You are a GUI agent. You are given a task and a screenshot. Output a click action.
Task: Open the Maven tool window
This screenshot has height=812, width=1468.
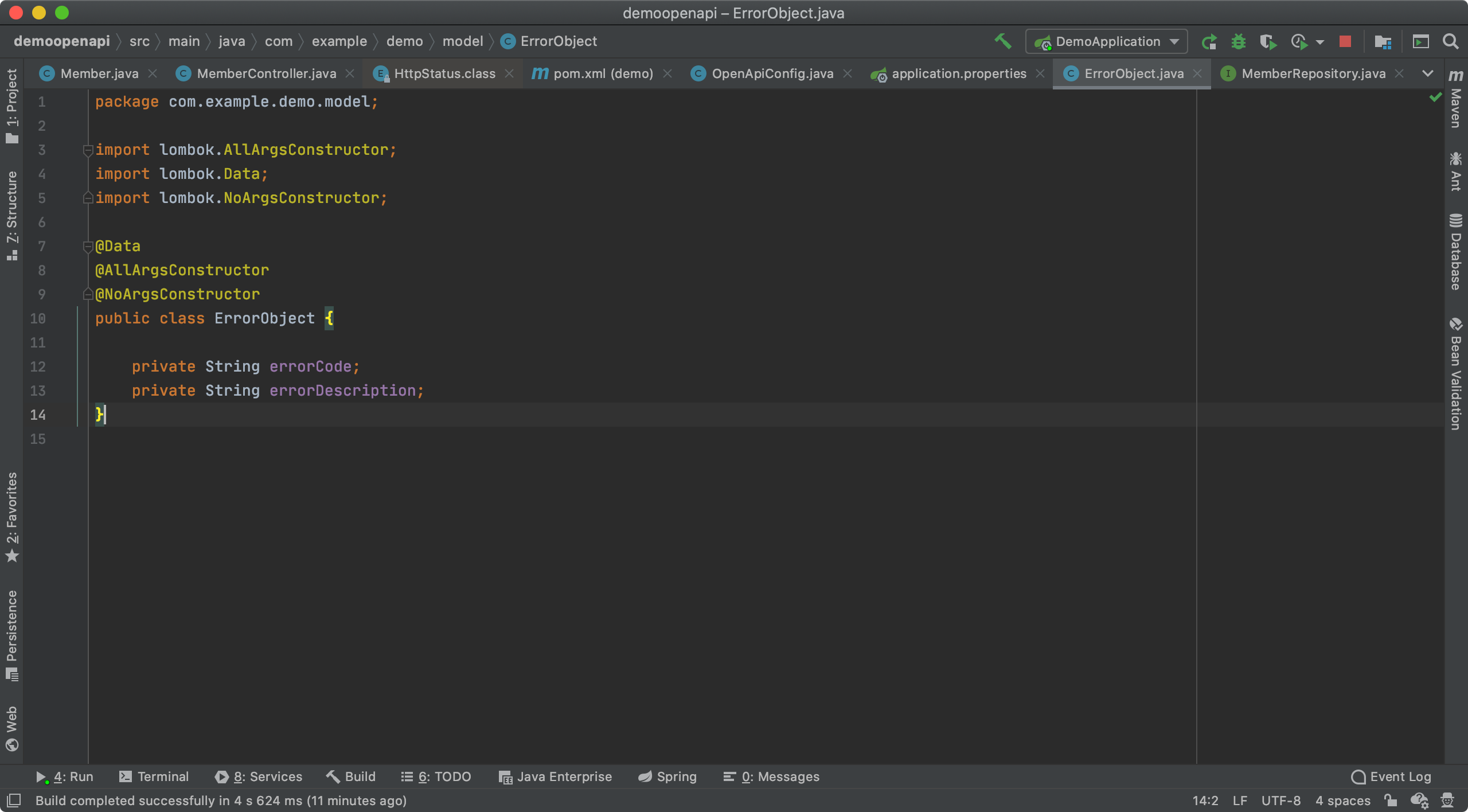coord(1455,100)
